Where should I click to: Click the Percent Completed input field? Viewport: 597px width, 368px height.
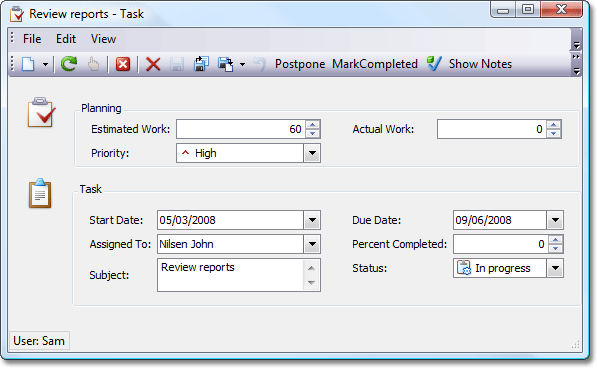click(501, 244)
